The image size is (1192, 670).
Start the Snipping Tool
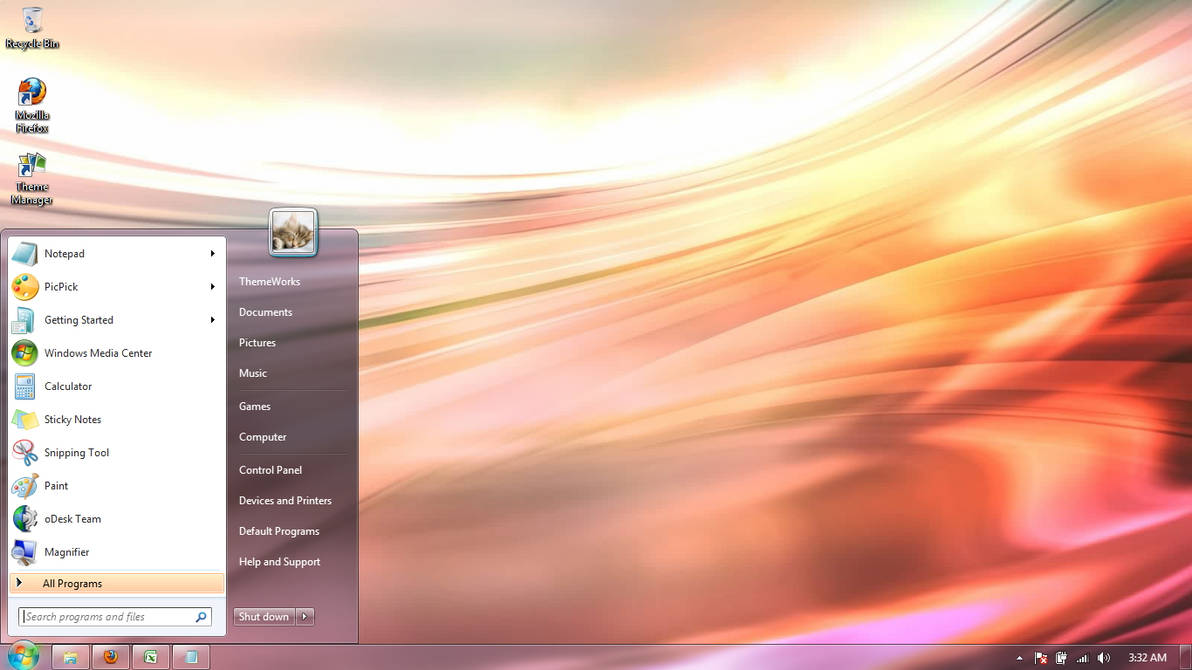(x=77, y=452)
